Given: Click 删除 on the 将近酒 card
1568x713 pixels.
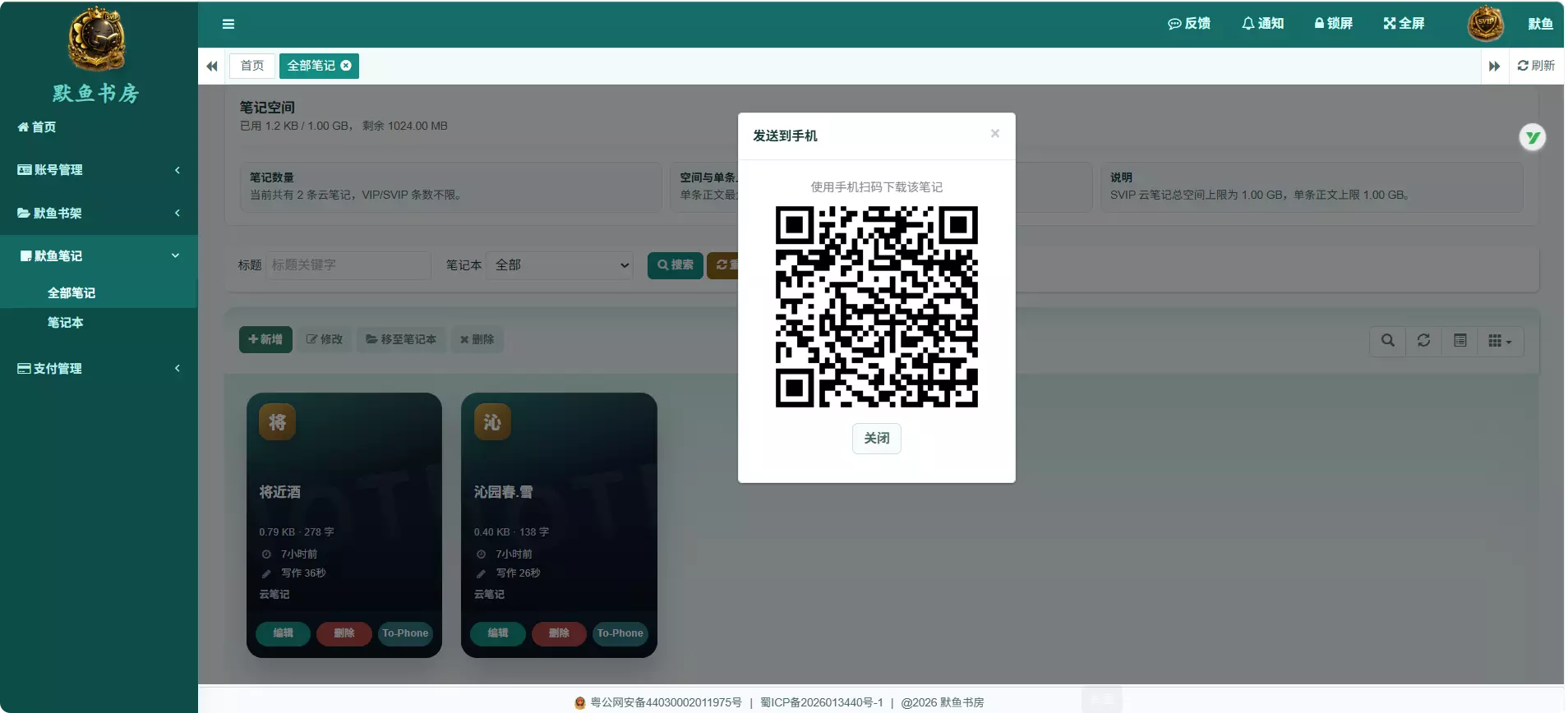Looking at the screenshot, I should coord(344,633).
